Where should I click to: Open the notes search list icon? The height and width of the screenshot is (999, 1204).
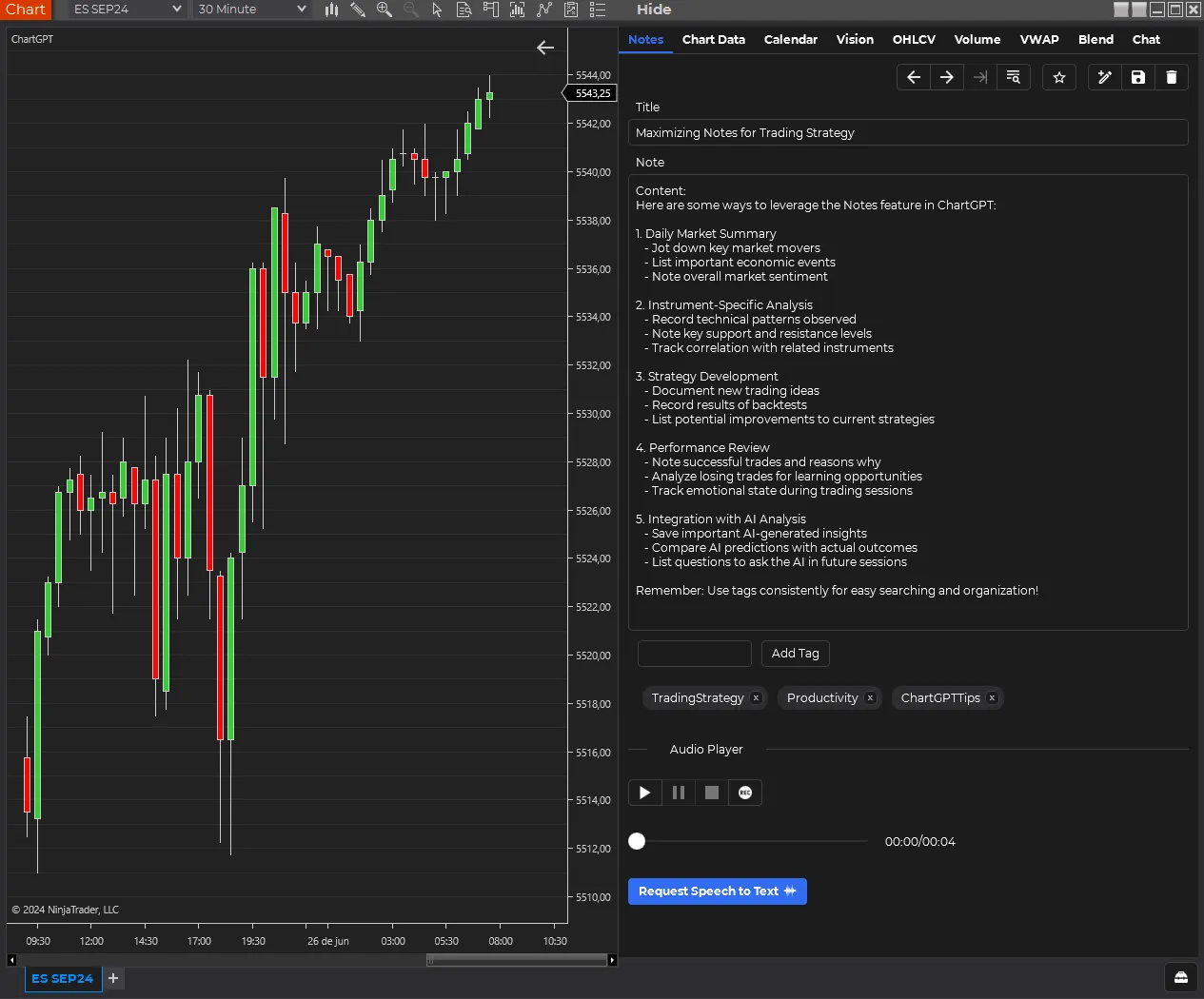[1013, 77]
